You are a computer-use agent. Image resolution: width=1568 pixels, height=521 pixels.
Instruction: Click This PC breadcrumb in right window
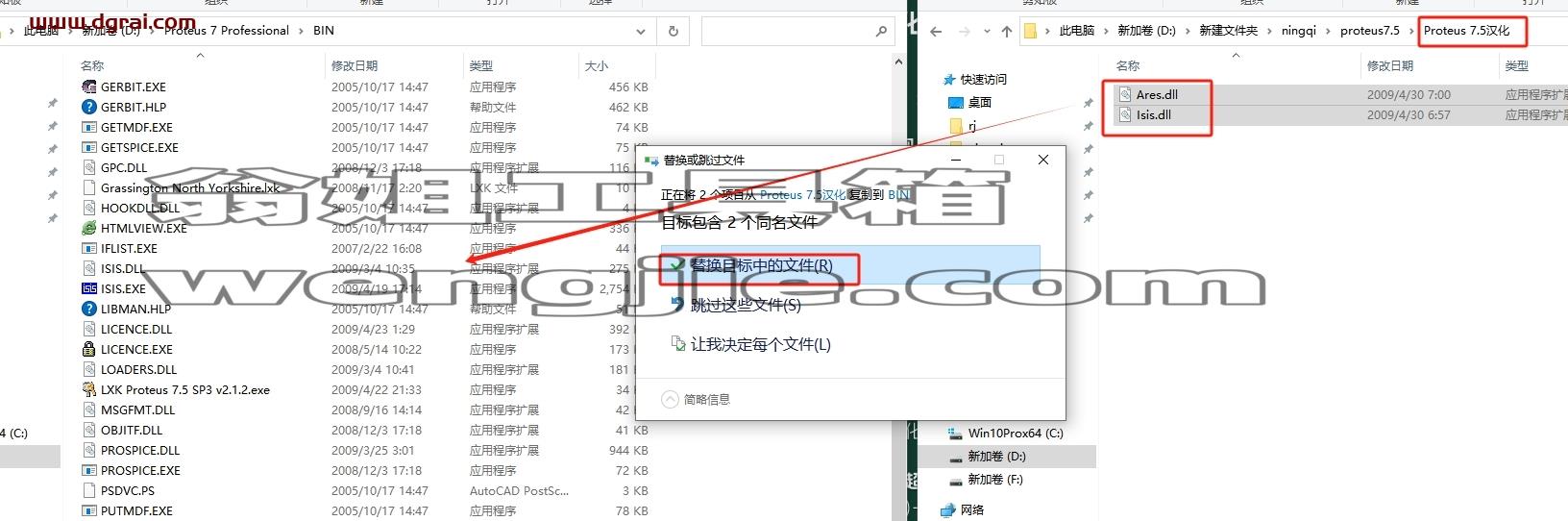click(1077, 31)
